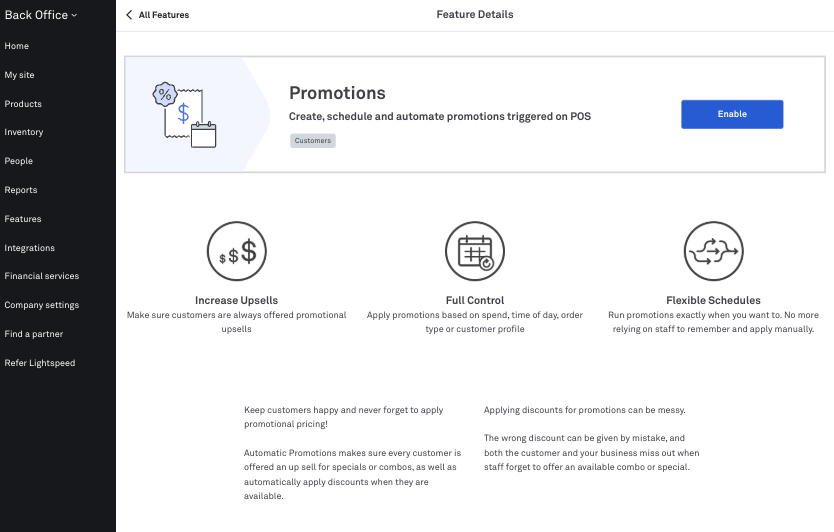Click the Feature Details page title
The height and width of the screenshot is (532, 834).
click(x=475, y=14)
